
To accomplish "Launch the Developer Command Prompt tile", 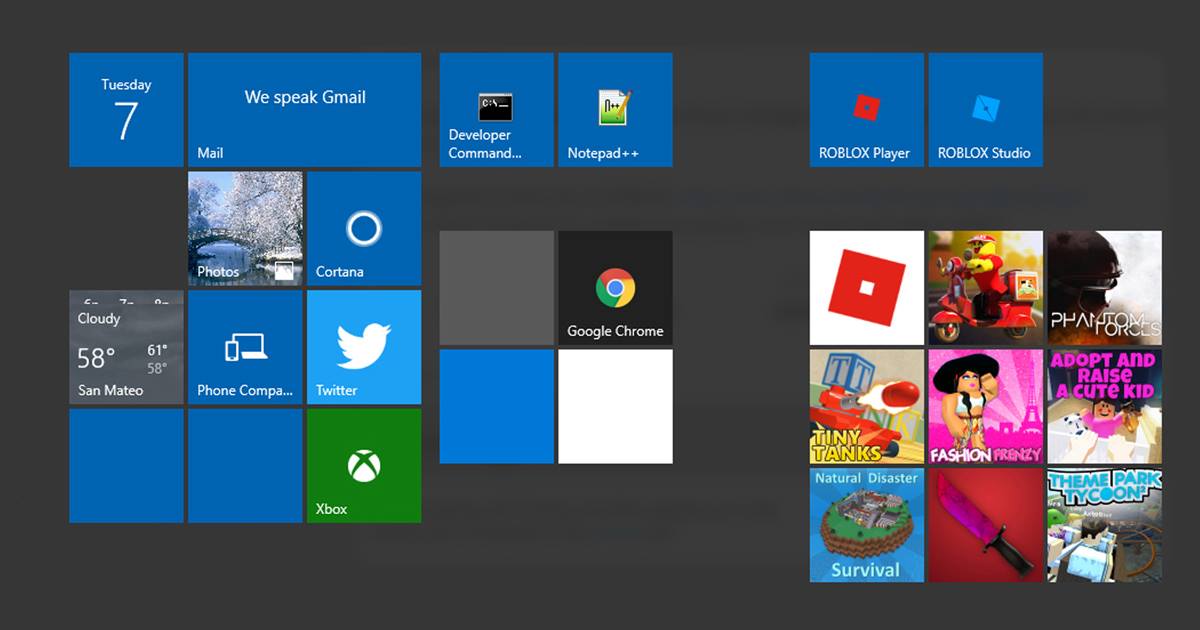I will pyautogui.click(x=496, y=110).
